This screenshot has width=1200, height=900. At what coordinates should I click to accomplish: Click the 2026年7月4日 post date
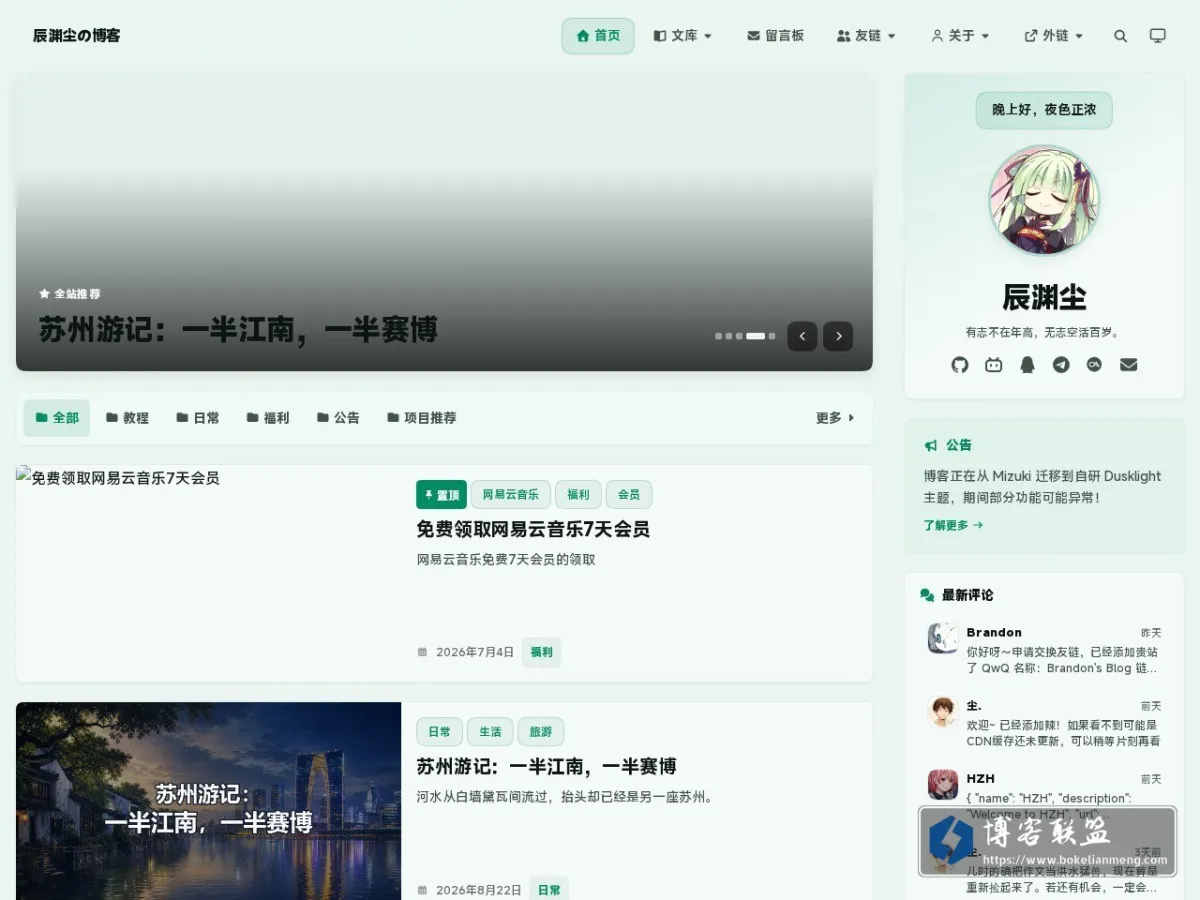pos(475,652)
